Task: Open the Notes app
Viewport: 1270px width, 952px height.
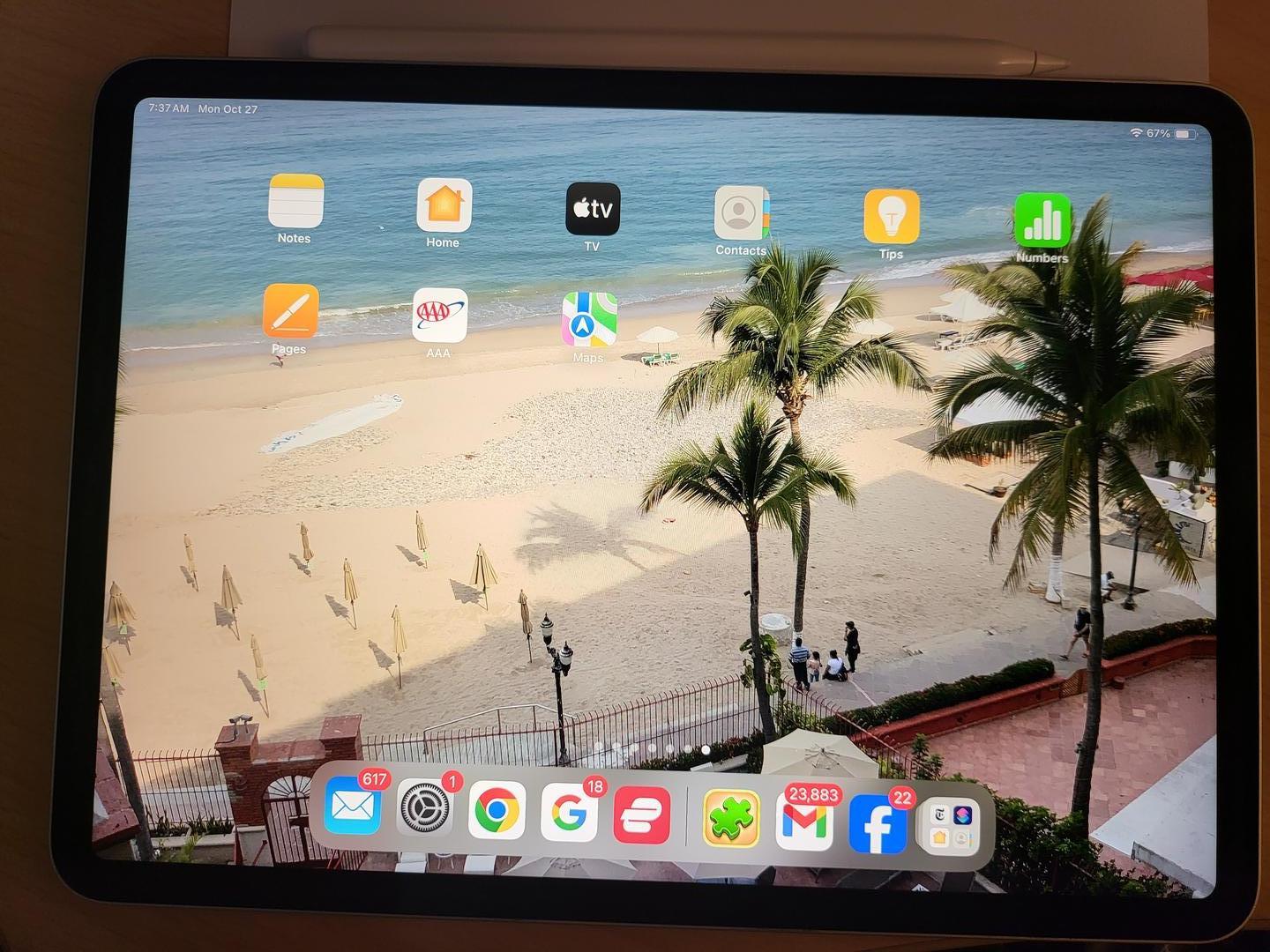Action: click(x=295, y=202)
